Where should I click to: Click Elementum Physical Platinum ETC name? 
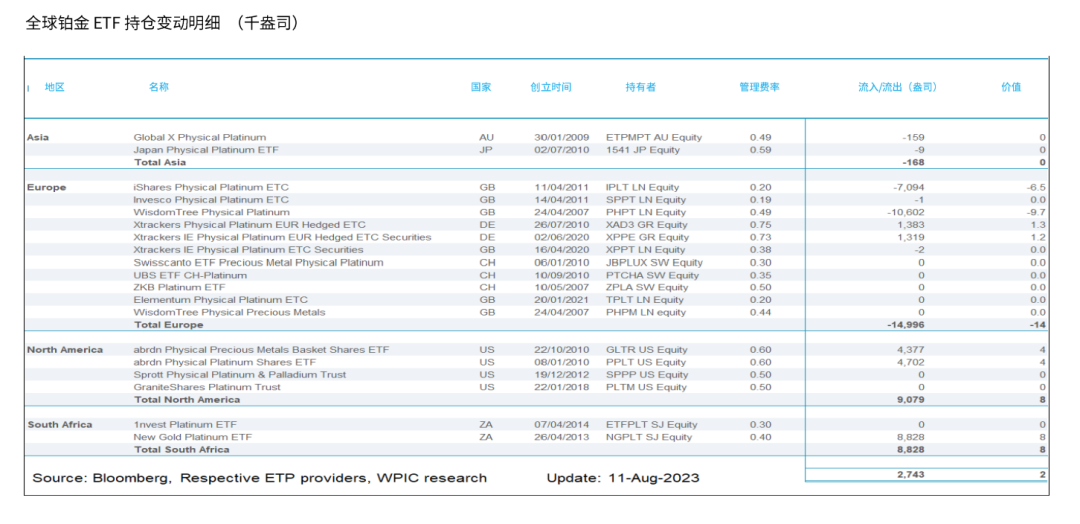tap(220, 300)
